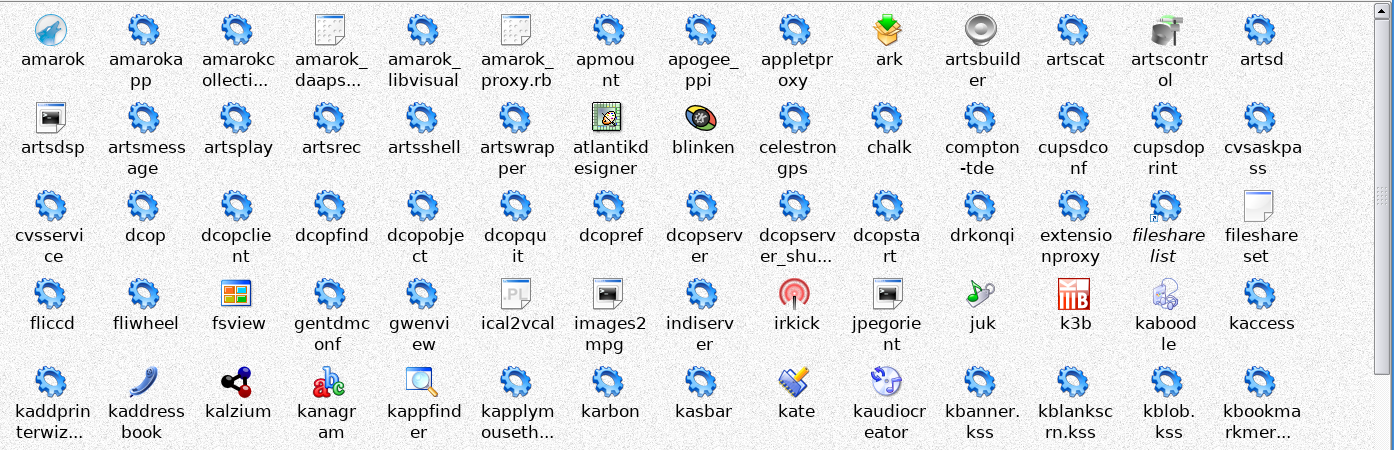The width and height of the screenshot is (1394, 450).
Task: Click the "artscat" file name
Action: pos(1075,59)
